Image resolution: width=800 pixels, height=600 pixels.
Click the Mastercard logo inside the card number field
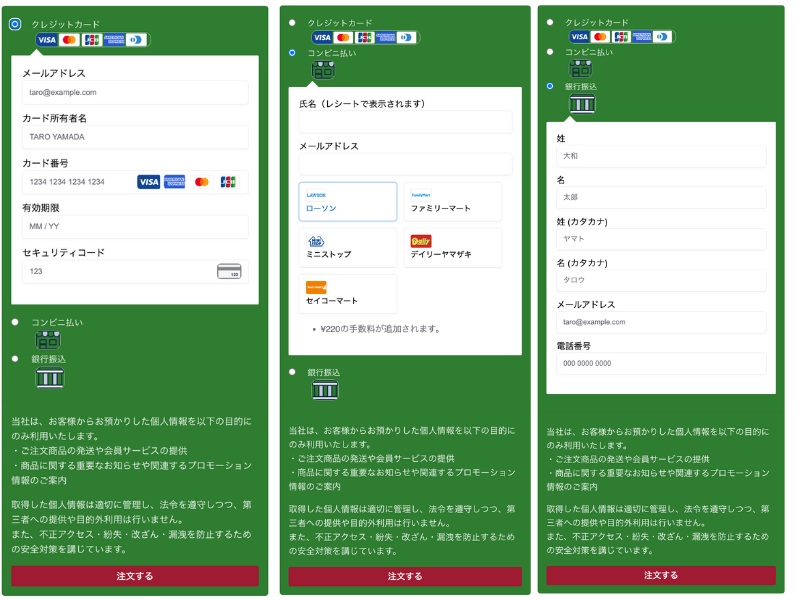202,182
